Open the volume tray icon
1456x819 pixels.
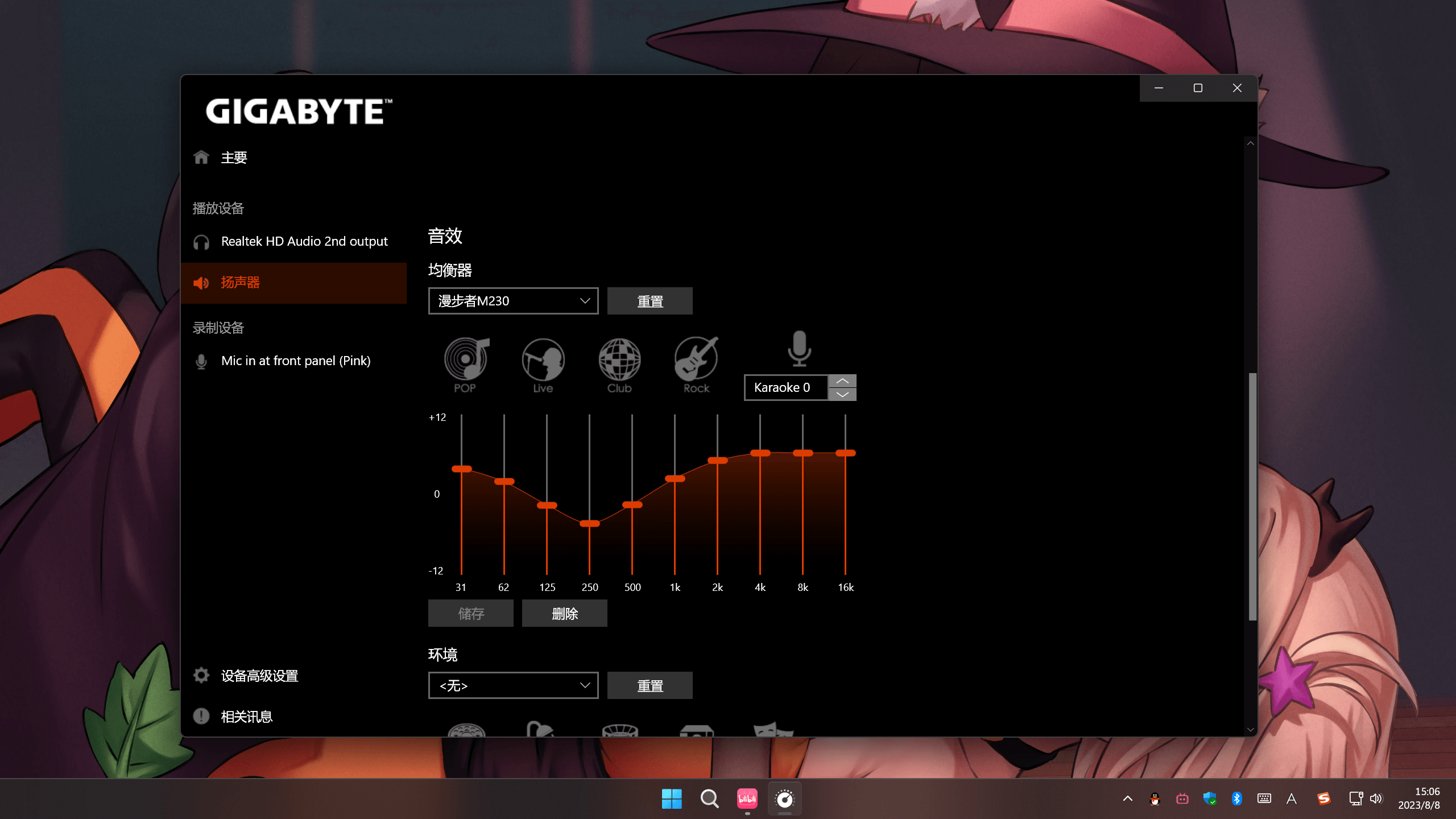coord(1376,799)
